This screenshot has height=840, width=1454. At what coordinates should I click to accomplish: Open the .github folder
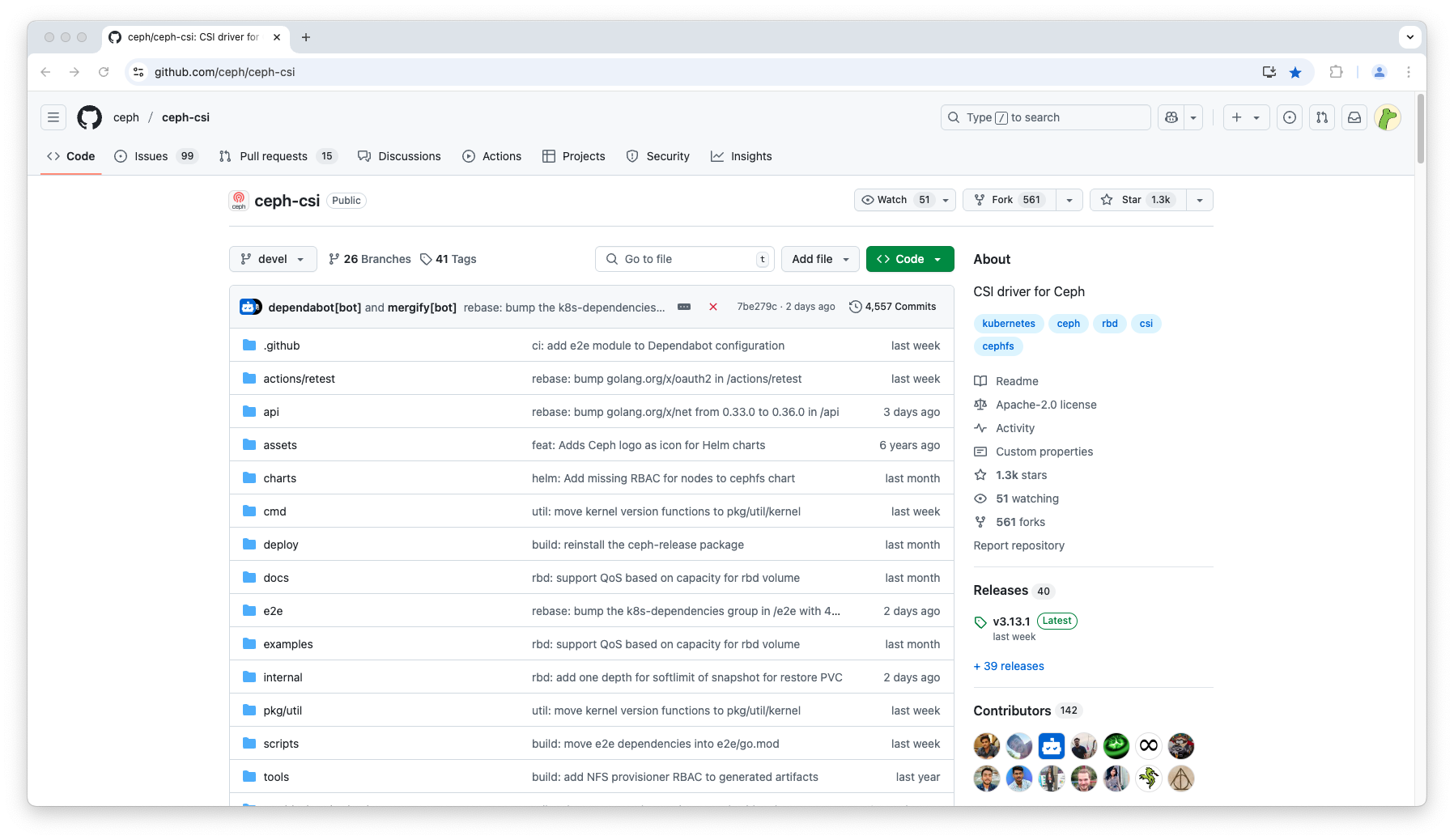[282, 346]
